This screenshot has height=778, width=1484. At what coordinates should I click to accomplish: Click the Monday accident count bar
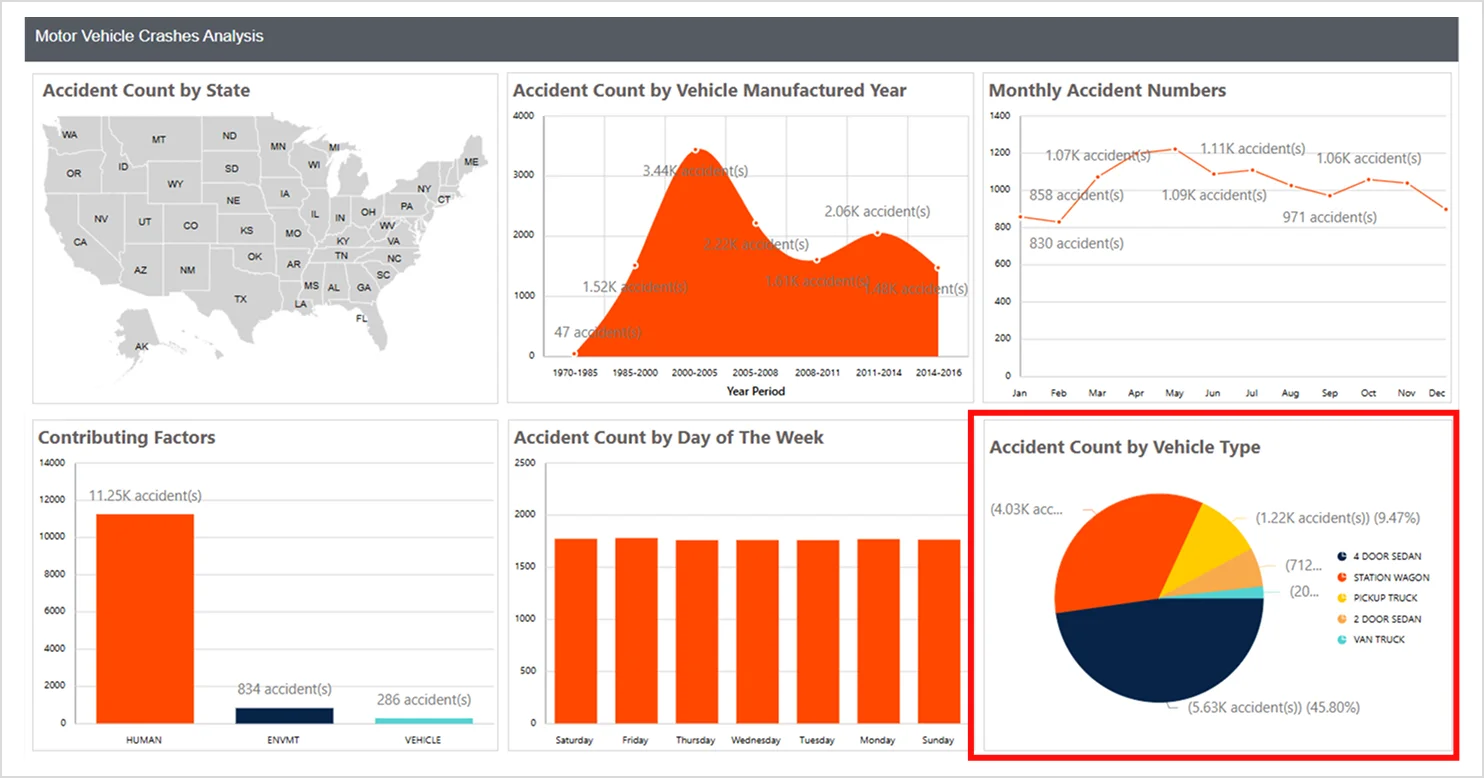[x=878, y=631]
